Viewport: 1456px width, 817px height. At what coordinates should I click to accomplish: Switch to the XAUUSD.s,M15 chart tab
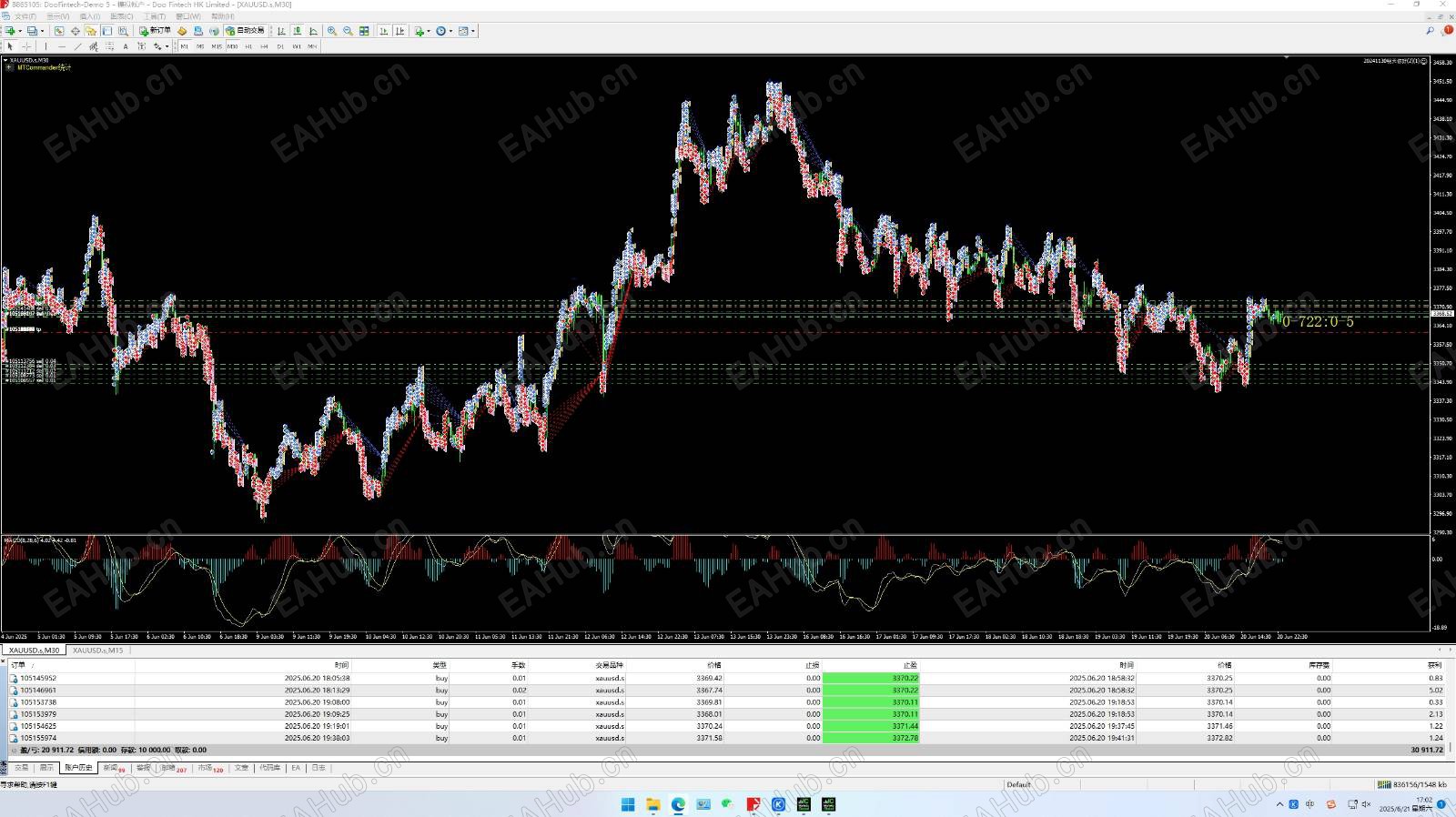98,651
